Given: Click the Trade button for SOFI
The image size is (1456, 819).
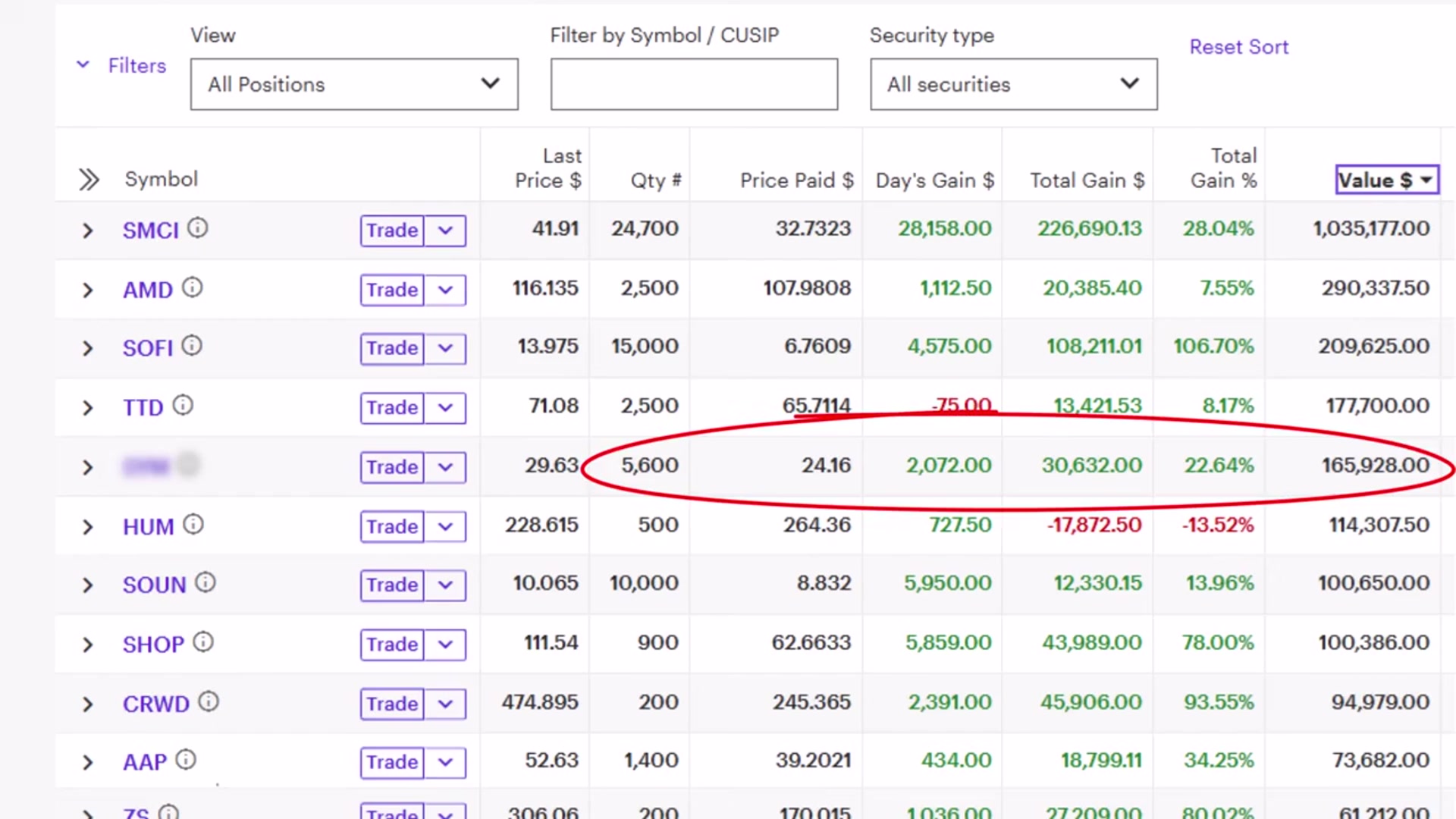Looking at the screenshot, I should (x=392, y=348).
